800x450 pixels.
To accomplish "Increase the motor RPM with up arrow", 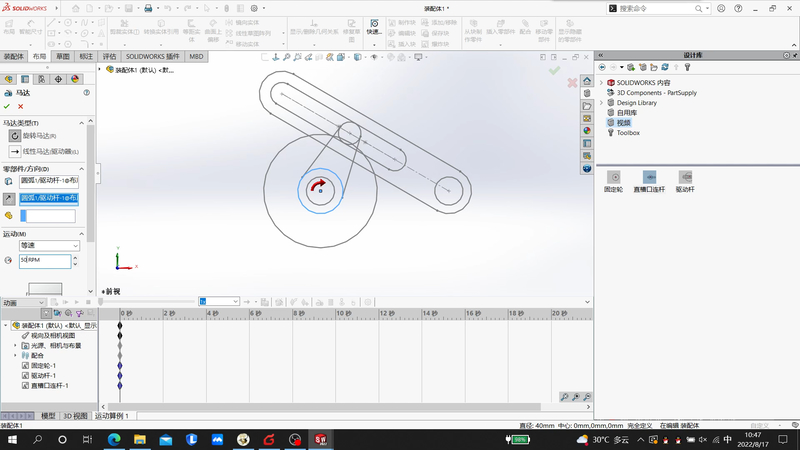I will tap(76, 258).
